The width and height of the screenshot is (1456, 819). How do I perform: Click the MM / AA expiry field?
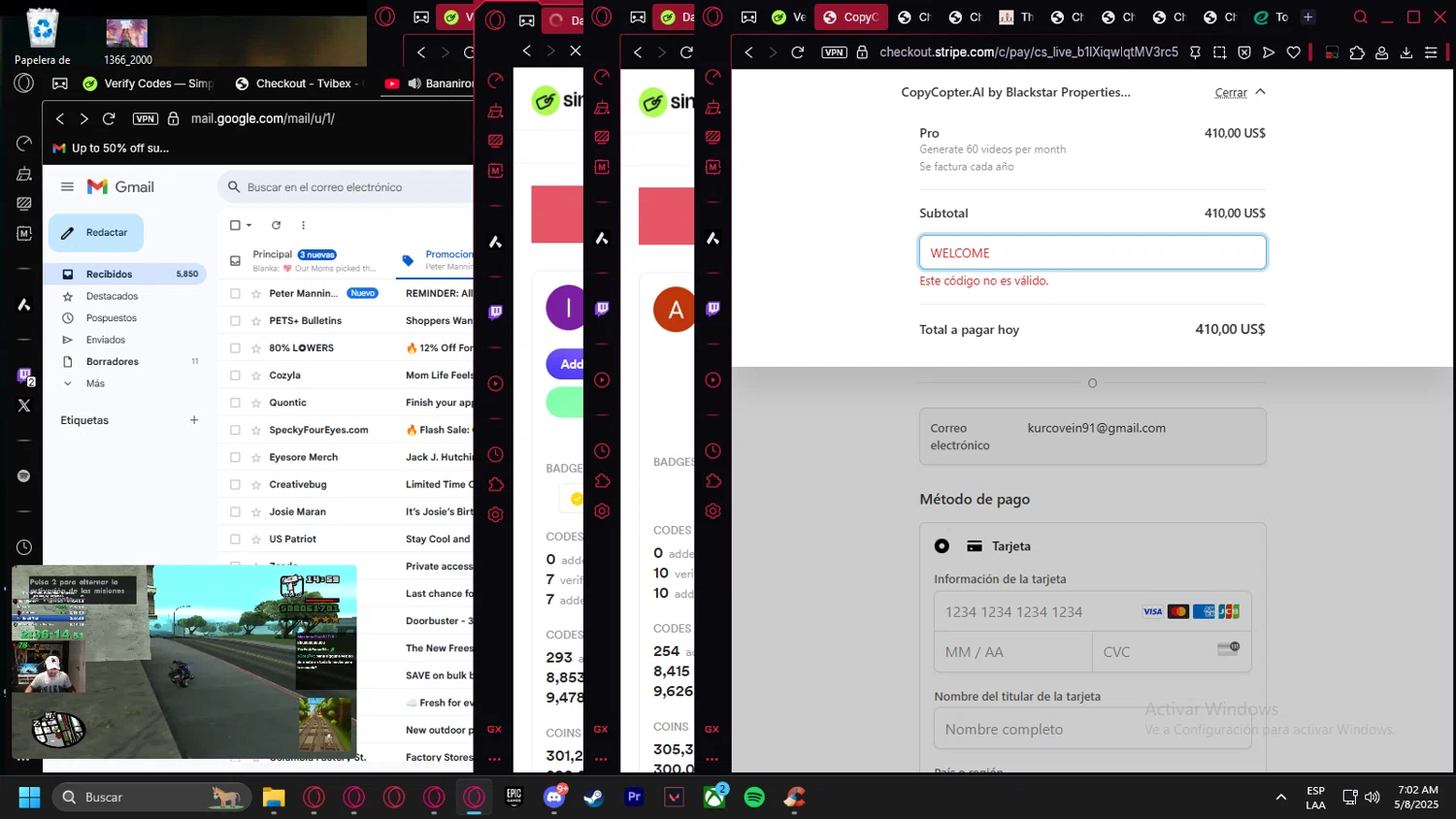(1012, 652)
